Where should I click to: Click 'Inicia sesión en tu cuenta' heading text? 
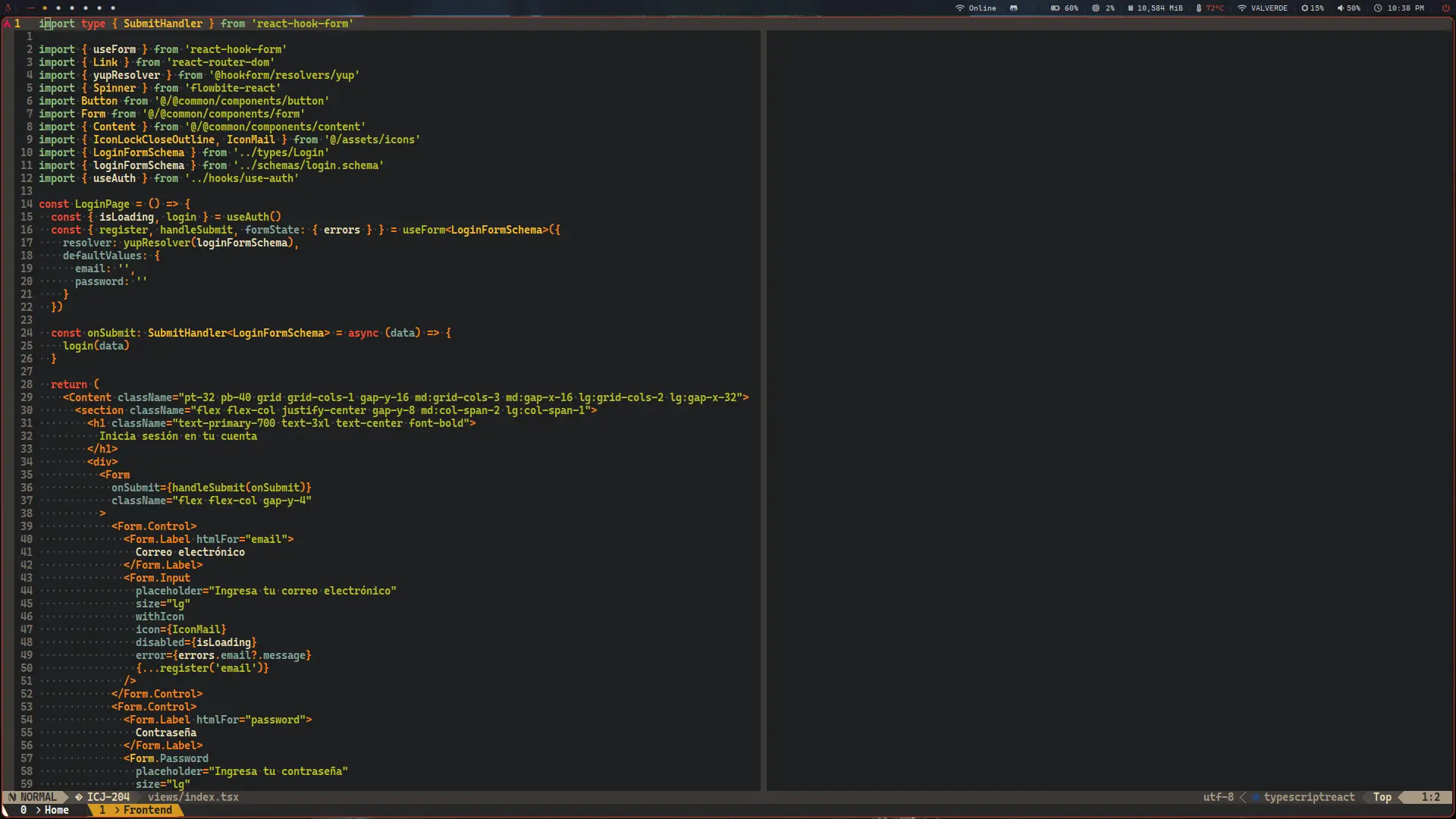[x=178, y=436]
